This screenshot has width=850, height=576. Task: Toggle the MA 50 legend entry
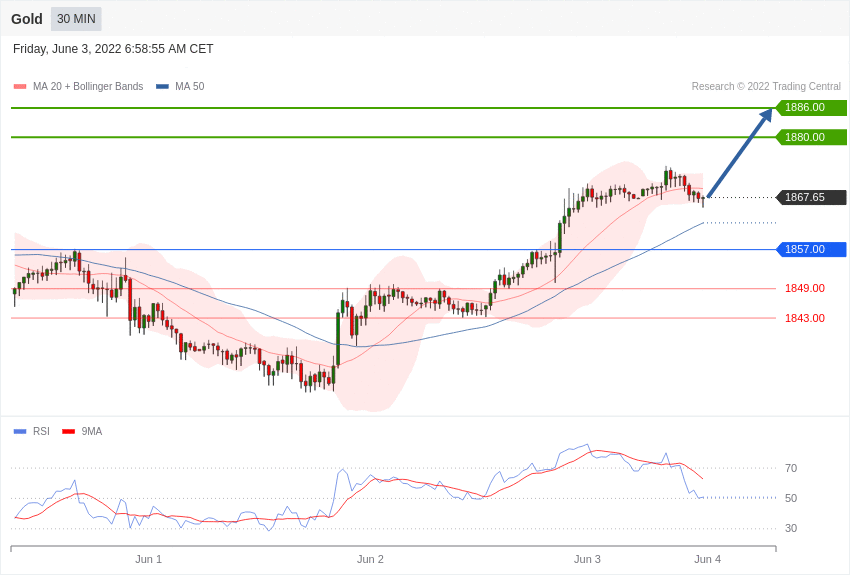click(189, 87)
